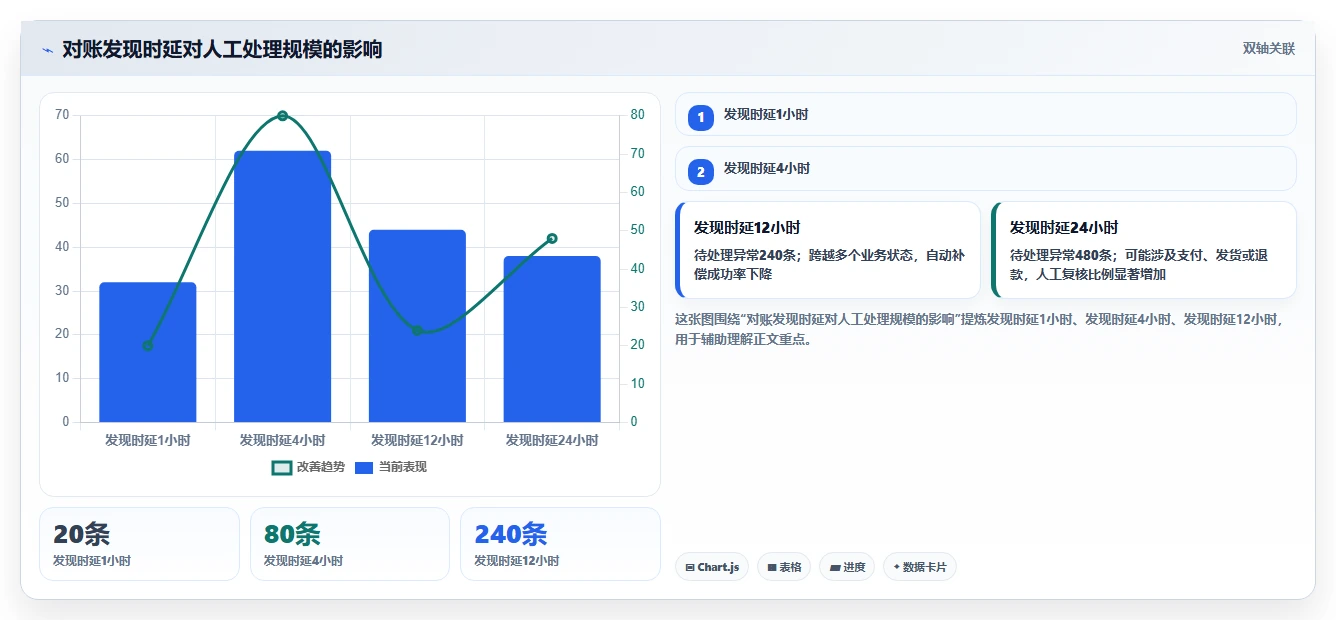Click the title 对账发现时延对人工处理规模的影响

coord(222,50)
